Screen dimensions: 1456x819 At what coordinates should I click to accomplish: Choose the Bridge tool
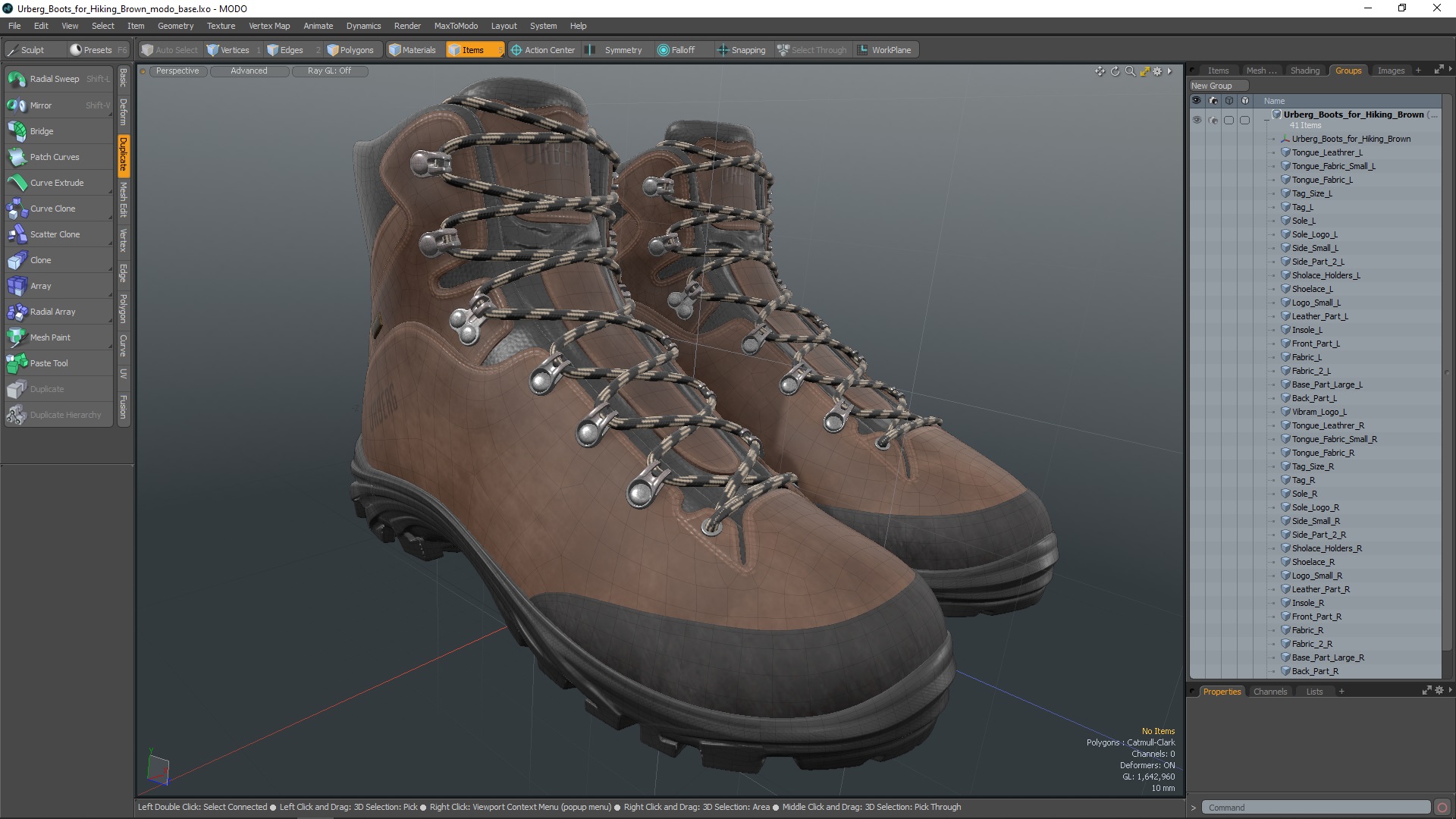click(58, 131)
